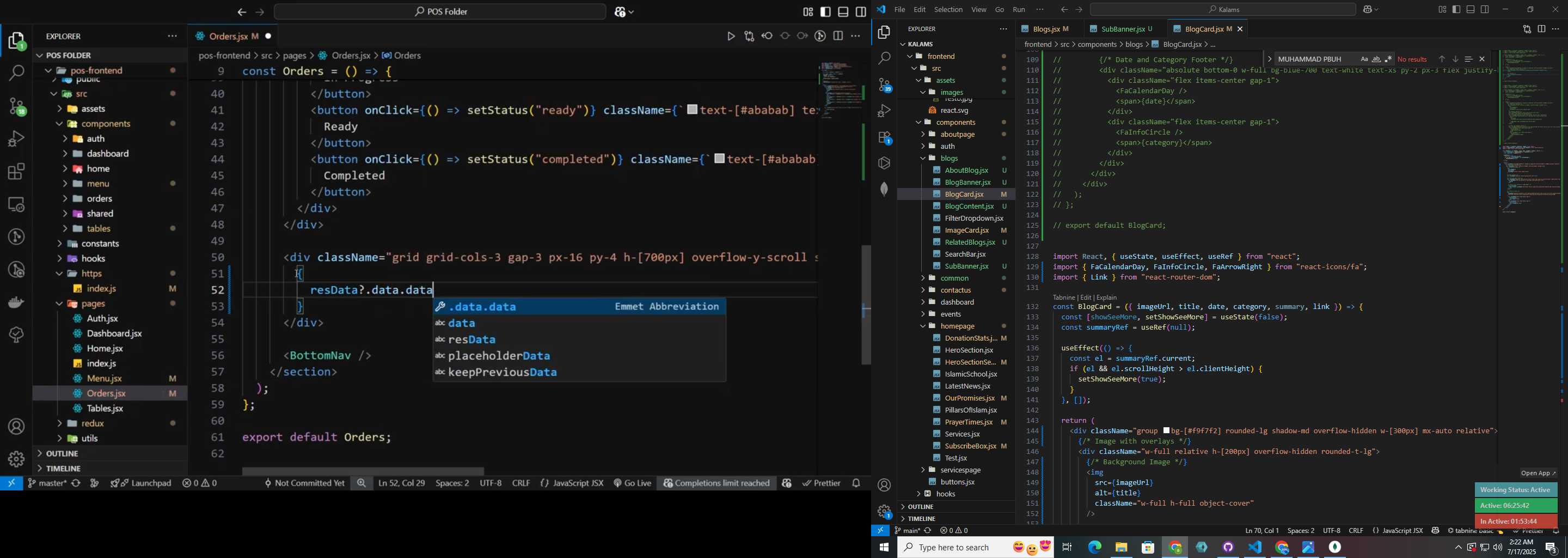1568x558 pixels.
Task: Click master branch in POS status bar
Action: [47, 483]
